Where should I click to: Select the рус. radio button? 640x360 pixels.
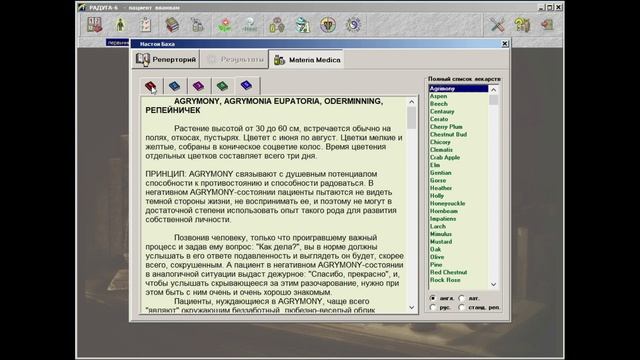click(433, 307)
